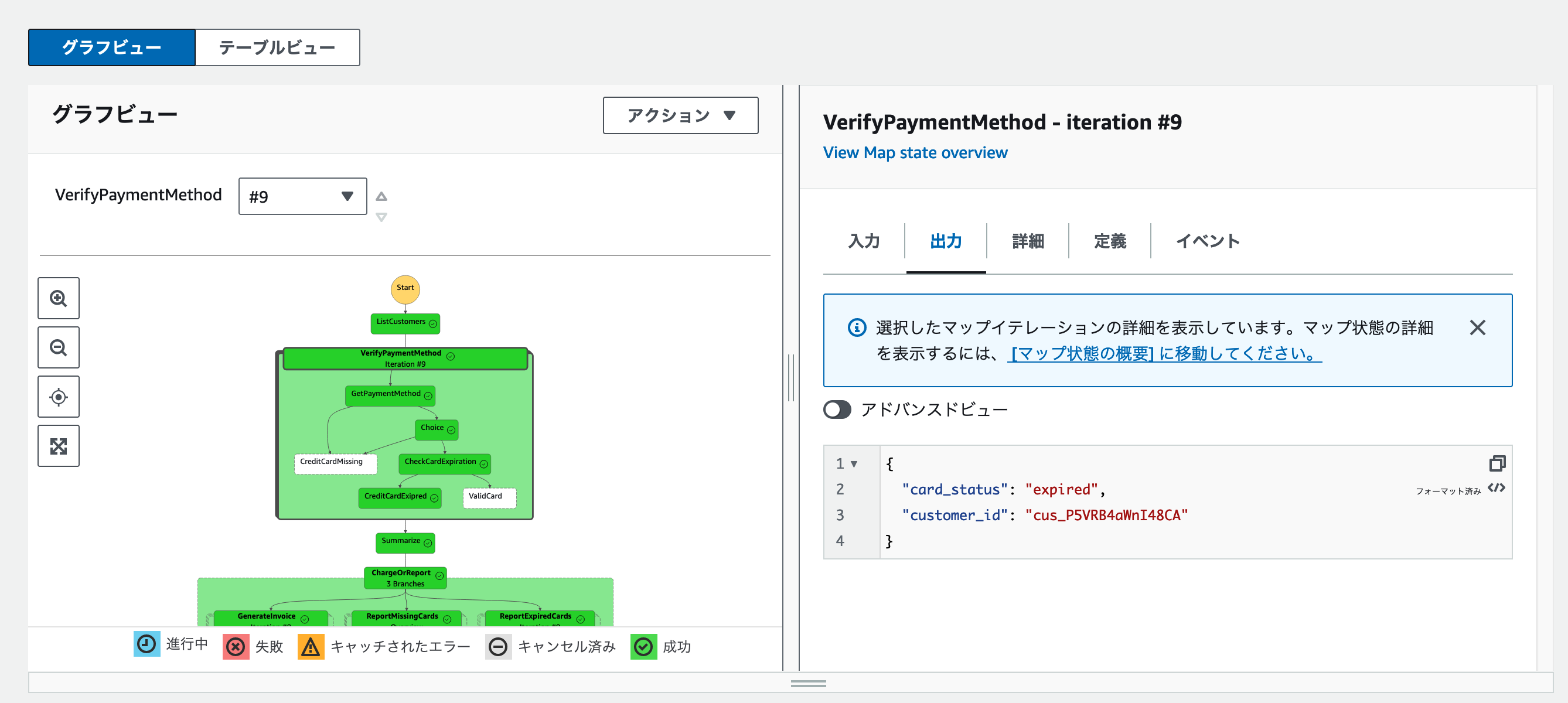This screenshot has width=1568, height=703.
Task: Center the graph with the target icon
Action: (x=59, y=397)
